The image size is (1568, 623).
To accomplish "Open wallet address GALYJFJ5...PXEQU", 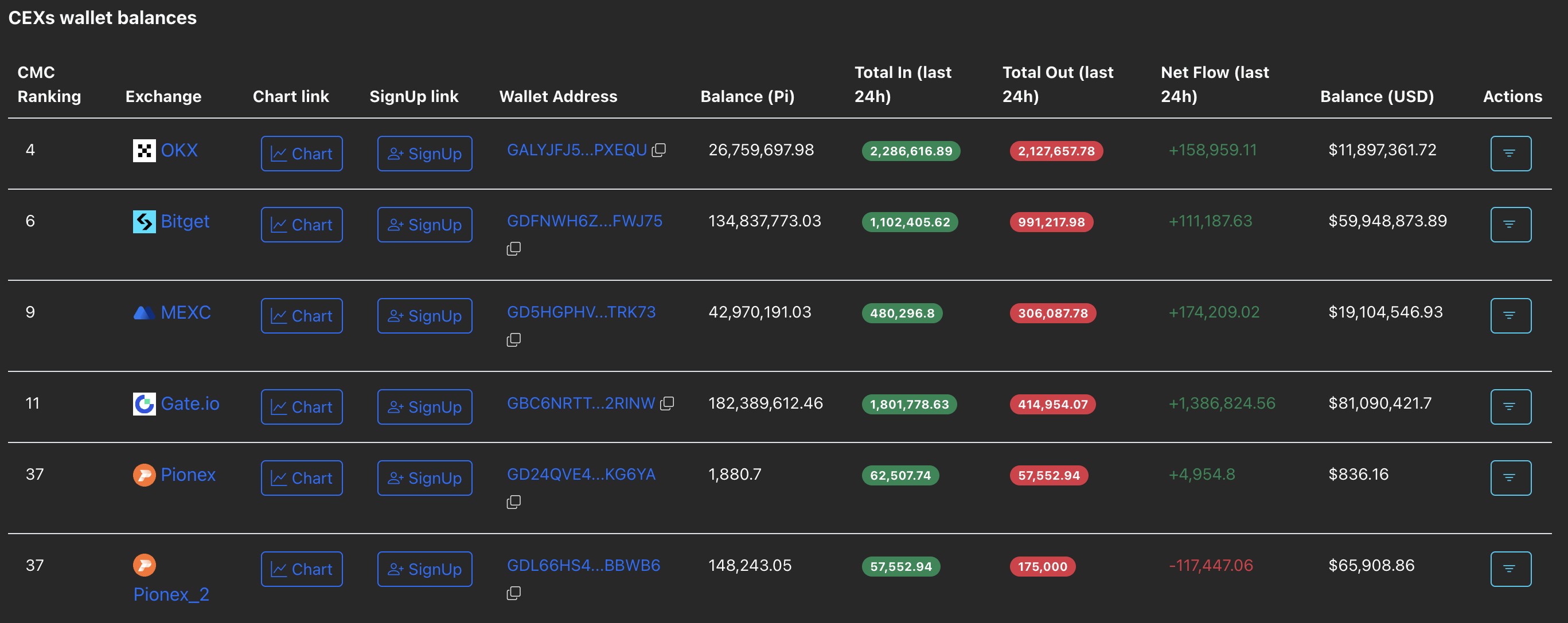I will pos(577,150).
